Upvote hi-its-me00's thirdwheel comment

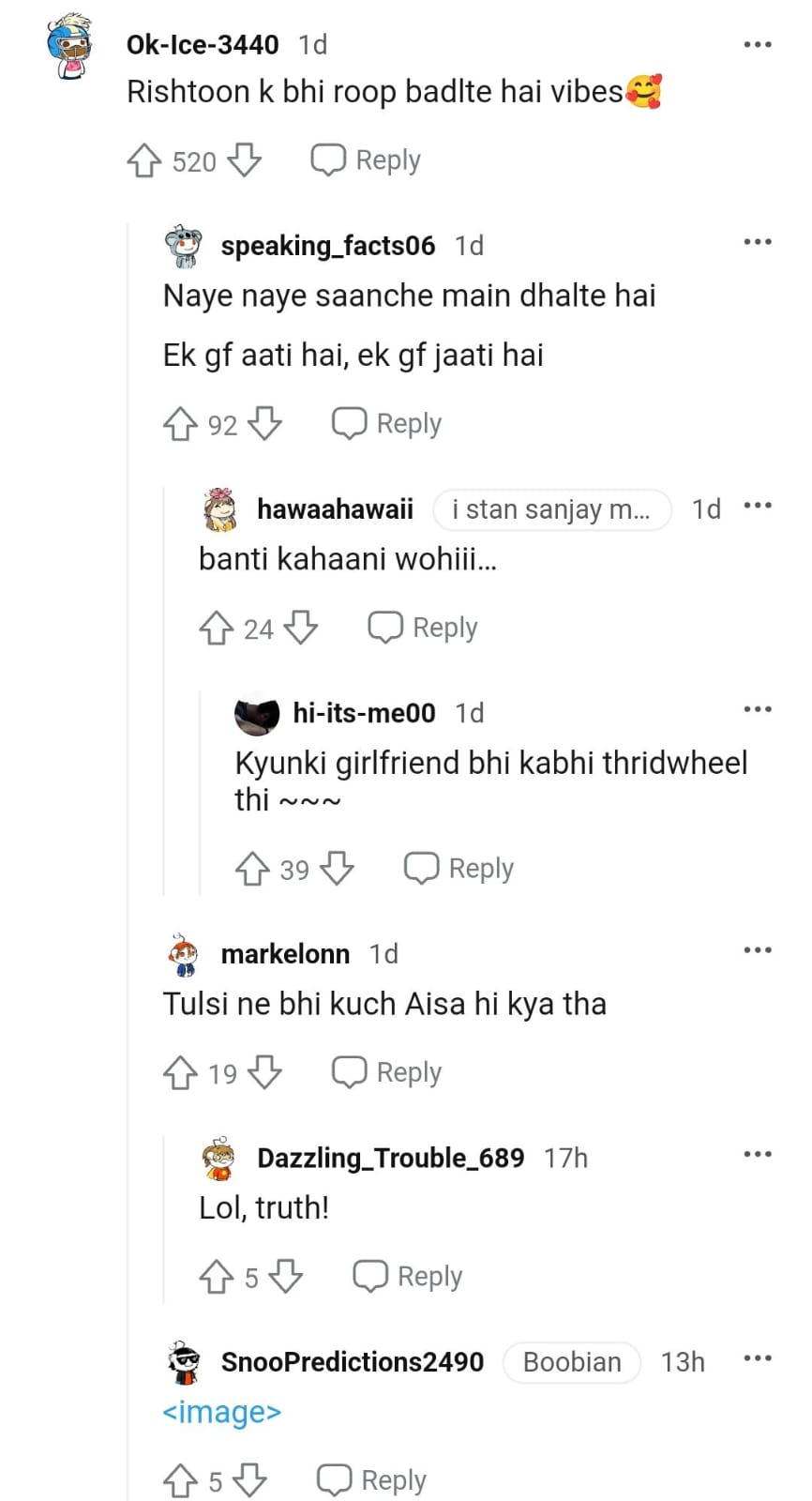252,869
